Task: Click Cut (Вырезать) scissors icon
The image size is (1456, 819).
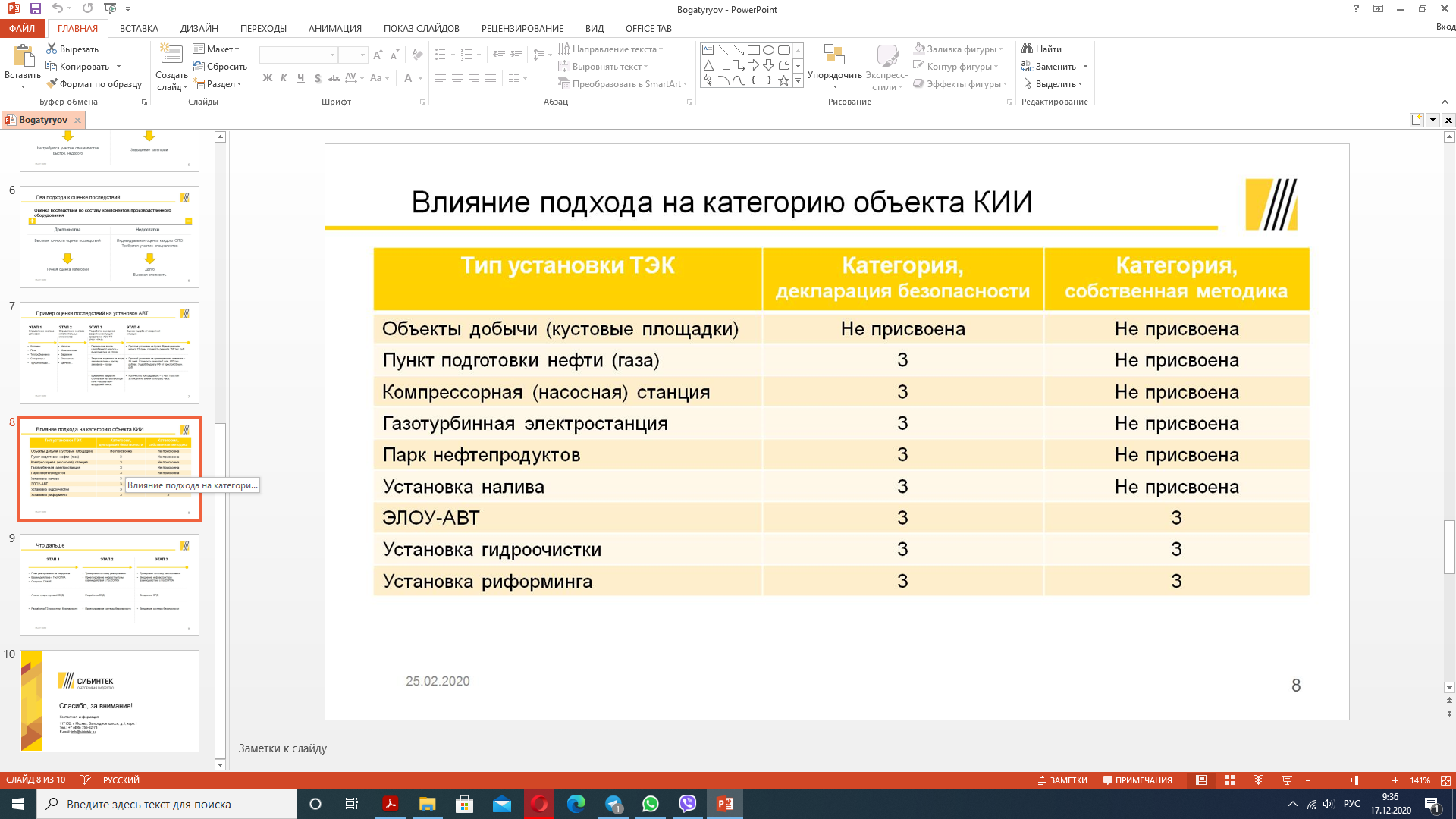Action: click(x=52, y=49)
